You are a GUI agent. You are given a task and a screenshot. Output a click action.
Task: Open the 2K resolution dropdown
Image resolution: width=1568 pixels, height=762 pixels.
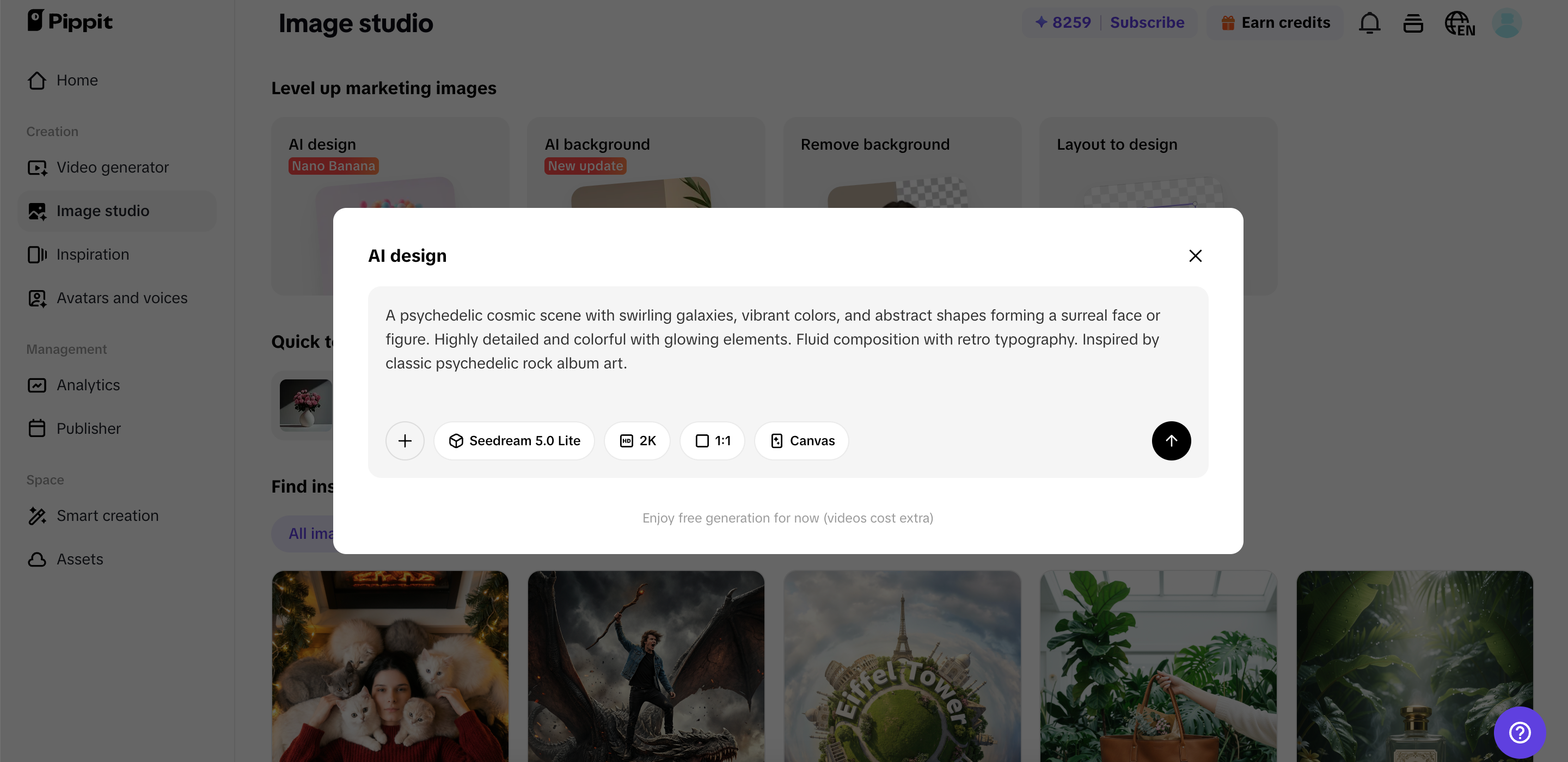(636, 441)
